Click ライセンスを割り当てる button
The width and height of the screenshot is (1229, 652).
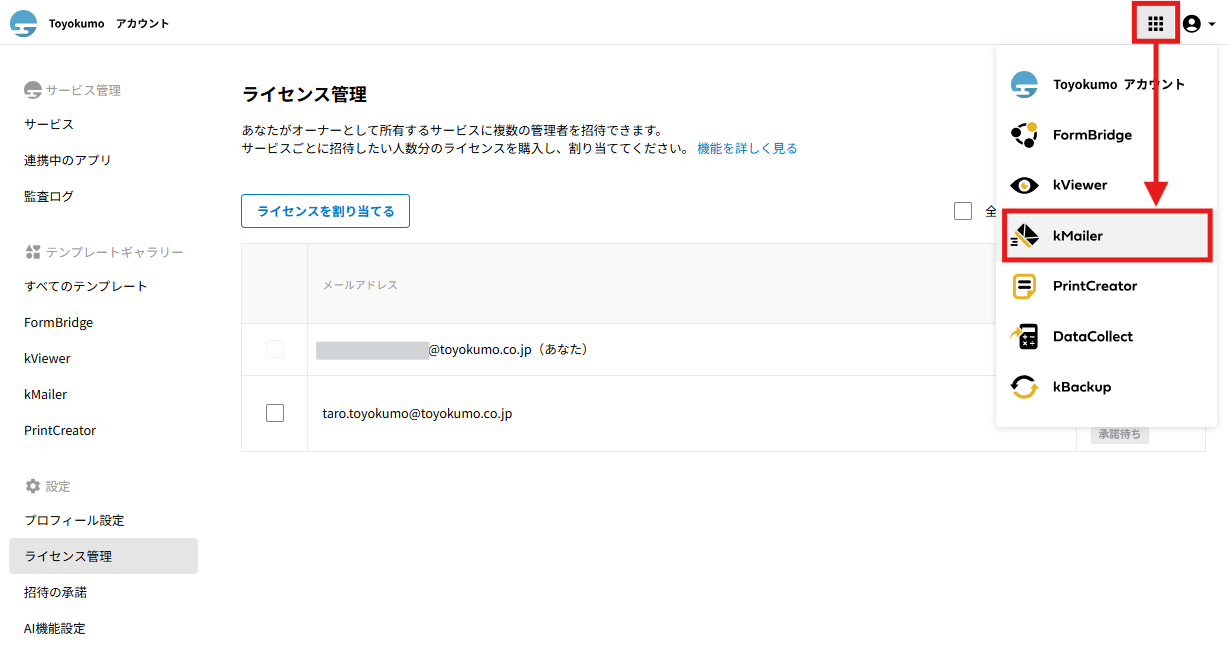point(325,211)
